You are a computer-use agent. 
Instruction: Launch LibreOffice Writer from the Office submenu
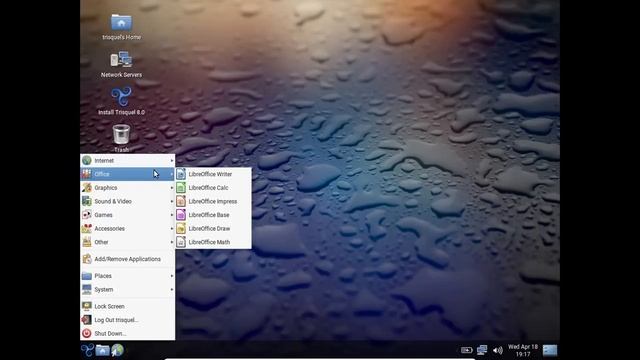pyautogui.click(x=213, y=174)
